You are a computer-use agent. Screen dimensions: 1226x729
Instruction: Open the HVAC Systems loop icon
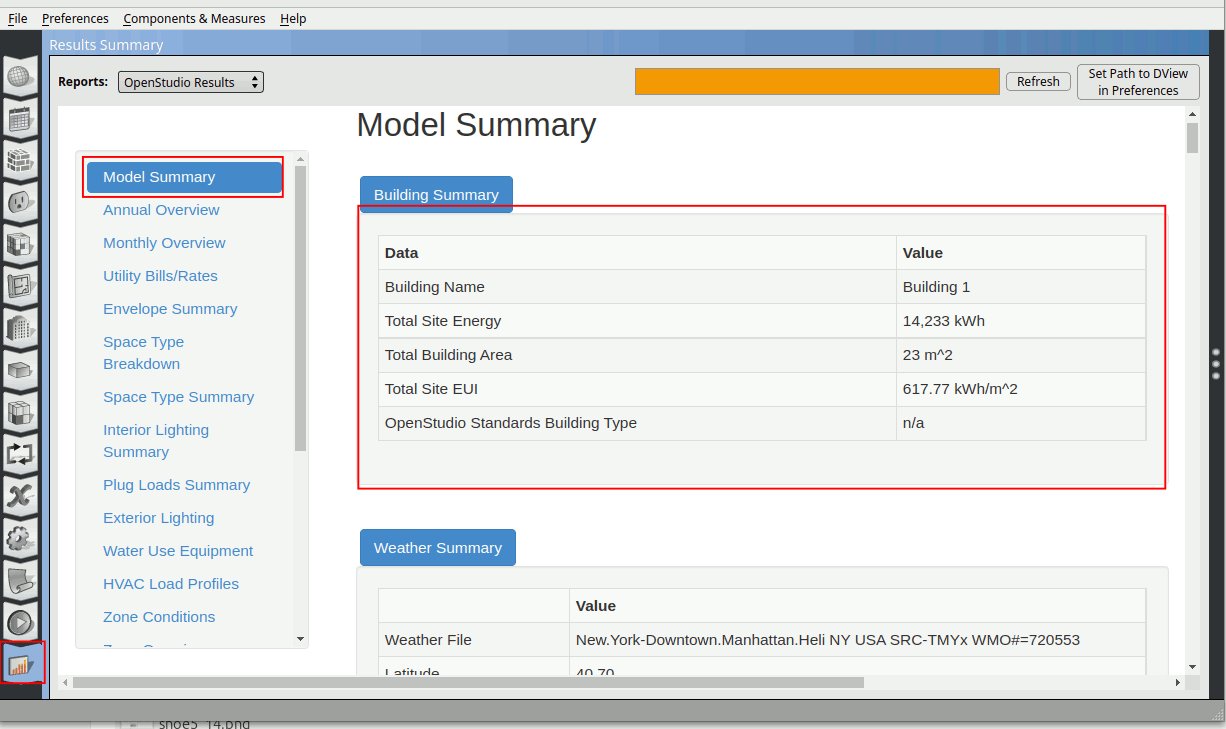pyautogui.click(x=21, y=453)
